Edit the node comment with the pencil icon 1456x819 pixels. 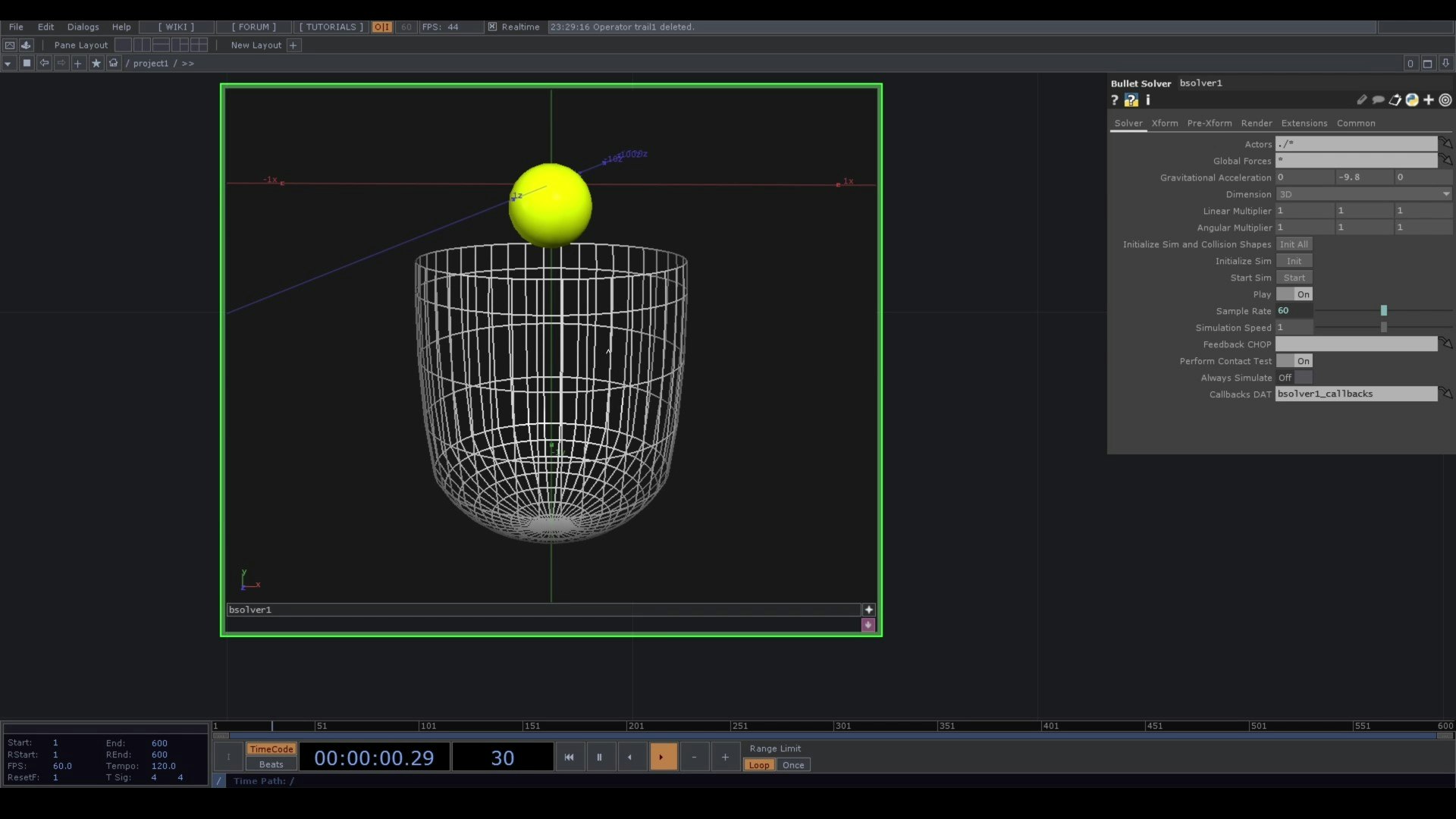1362,99
